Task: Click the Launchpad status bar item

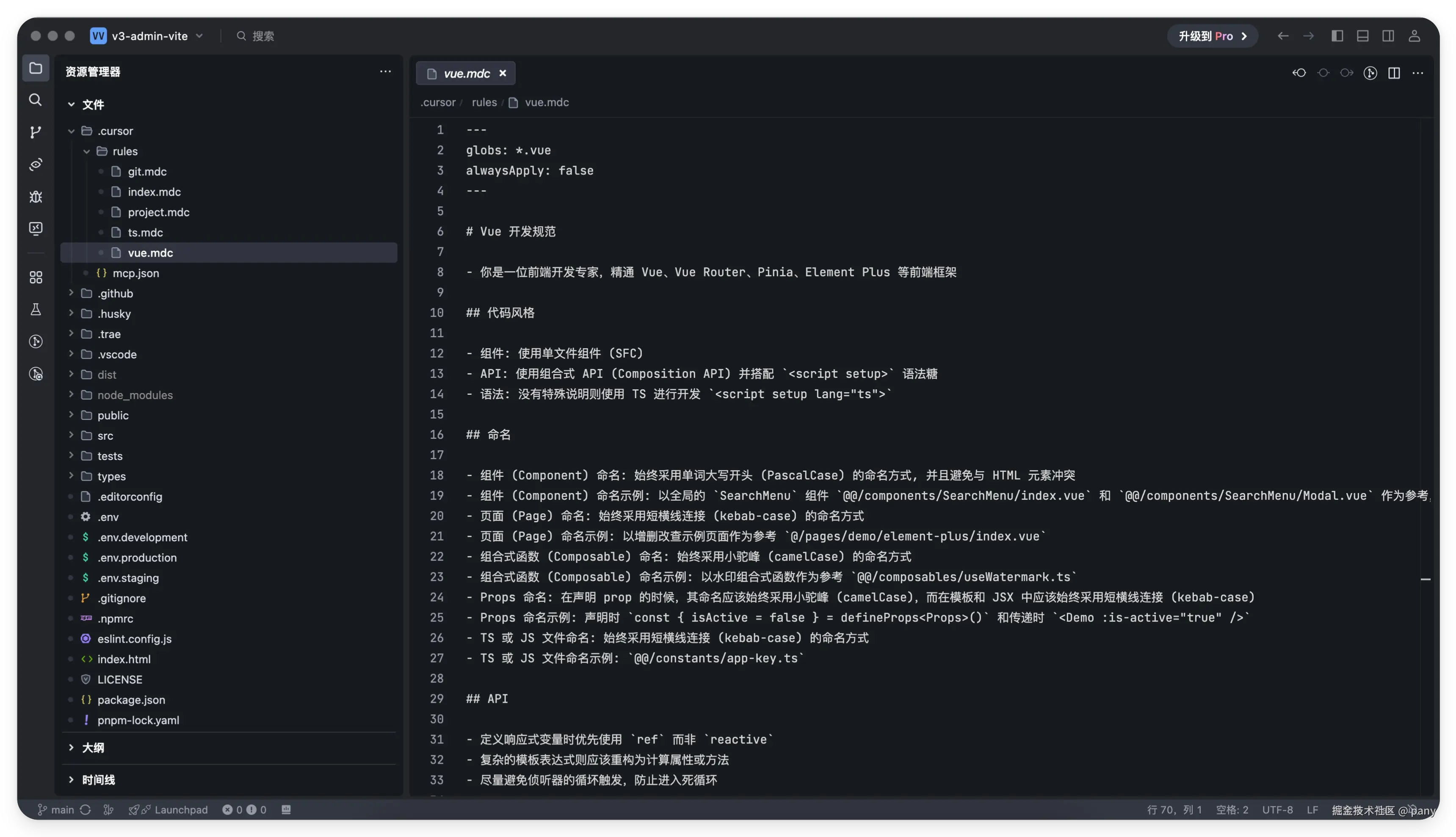Action: pos(180,809)
